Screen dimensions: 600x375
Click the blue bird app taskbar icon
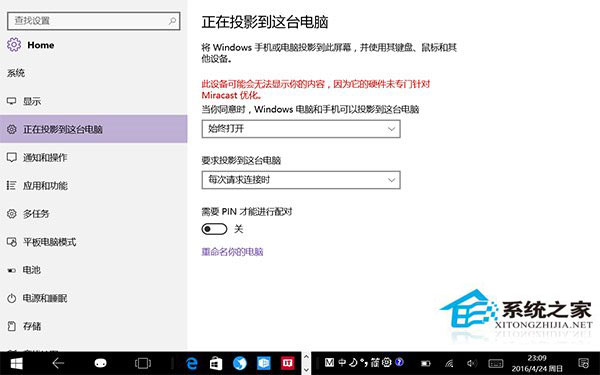click(240, 363)
